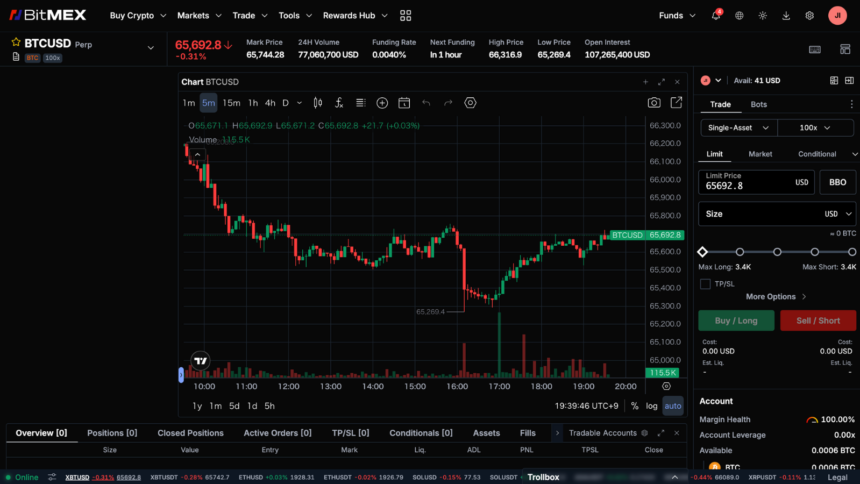Image resolution: width=860 pixels, height=484 pixels.
Task: Select the Market order tab
Action: tap(760, 154)
